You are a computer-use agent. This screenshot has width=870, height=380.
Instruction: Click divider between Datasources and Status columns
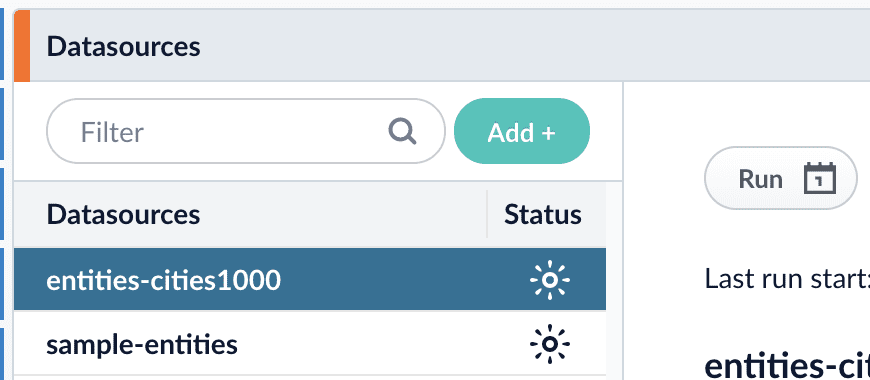click(x=487, y=214)
